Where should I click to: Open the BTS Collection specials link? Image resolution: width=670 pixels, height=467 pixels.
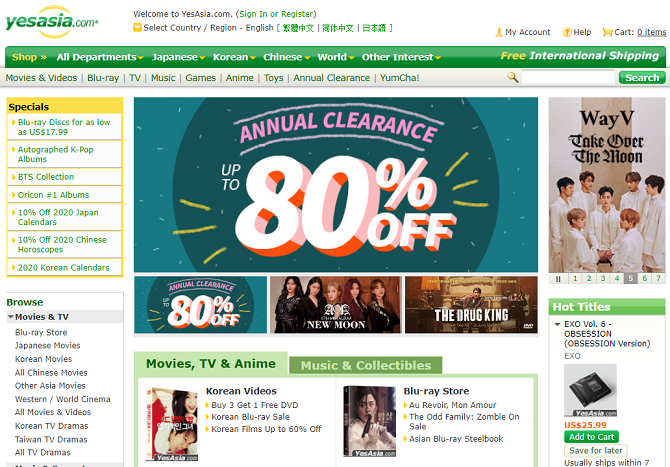pos(46,177)
